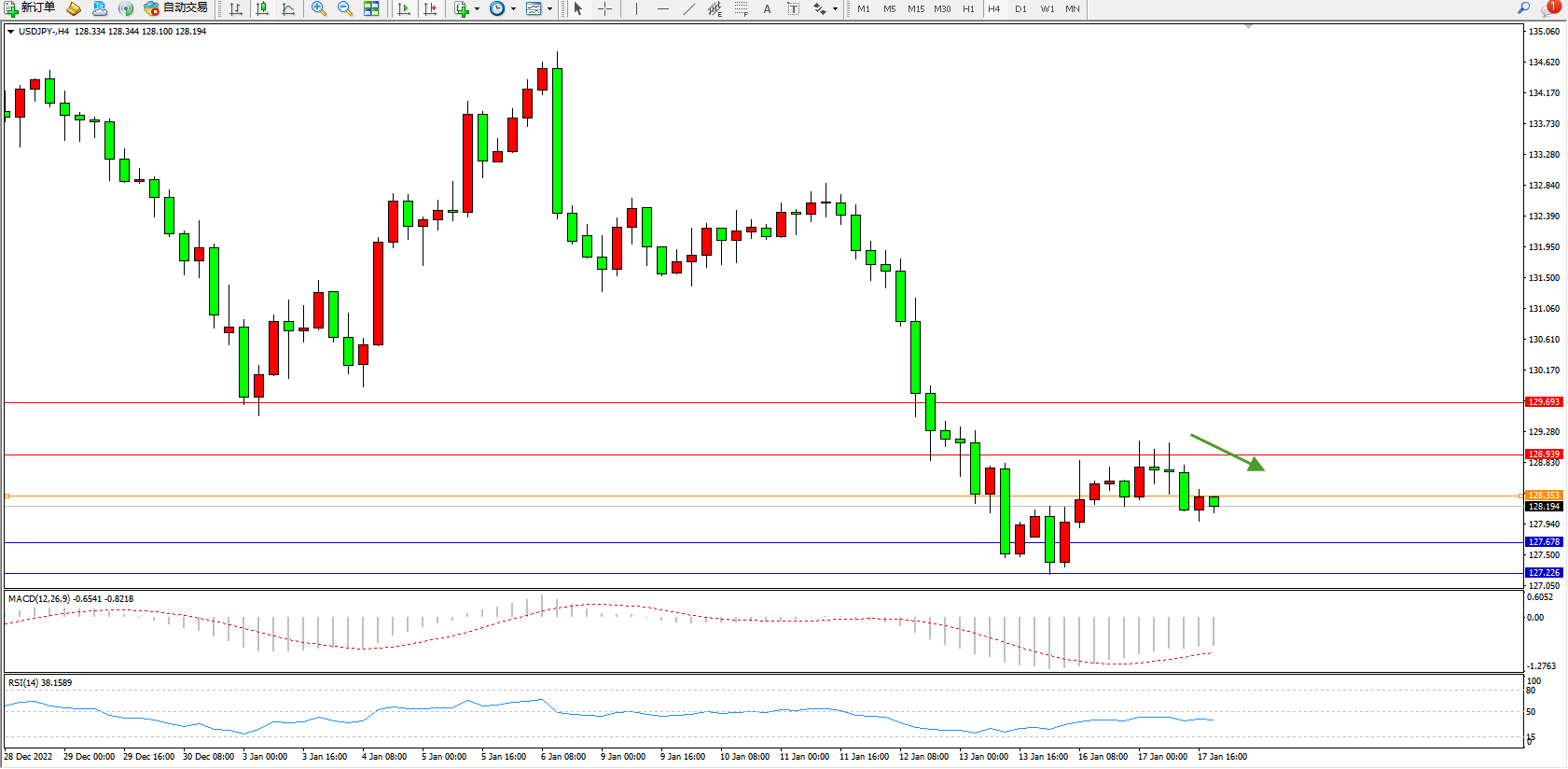Click the red 129.693 price label

(1544, 402)
